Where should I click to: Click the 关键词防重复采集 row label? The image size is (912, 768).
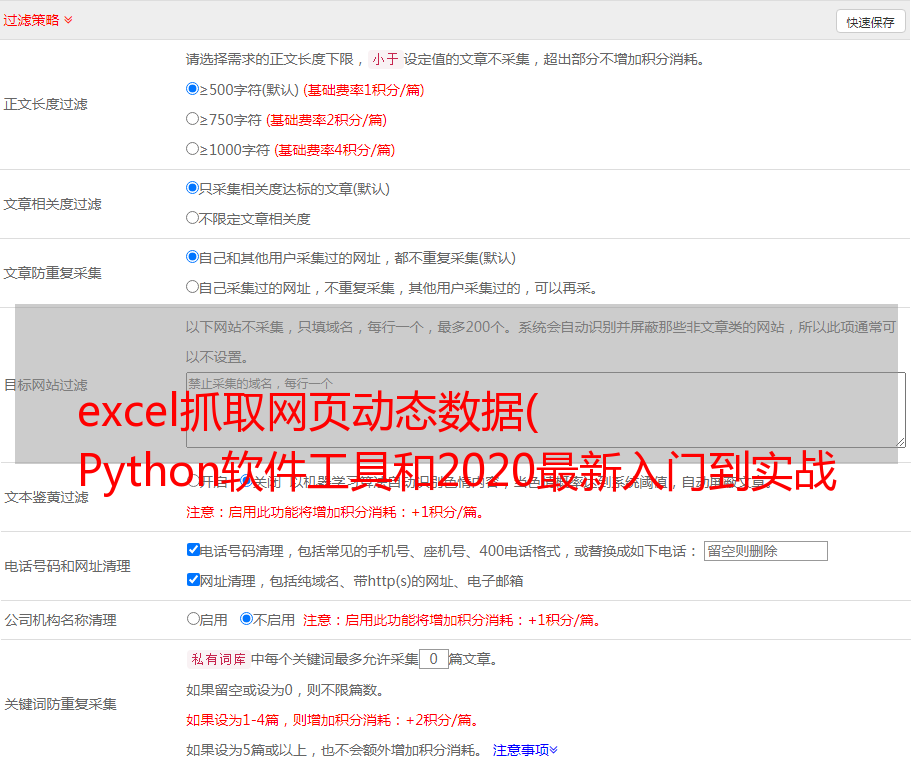coord(60,705)
